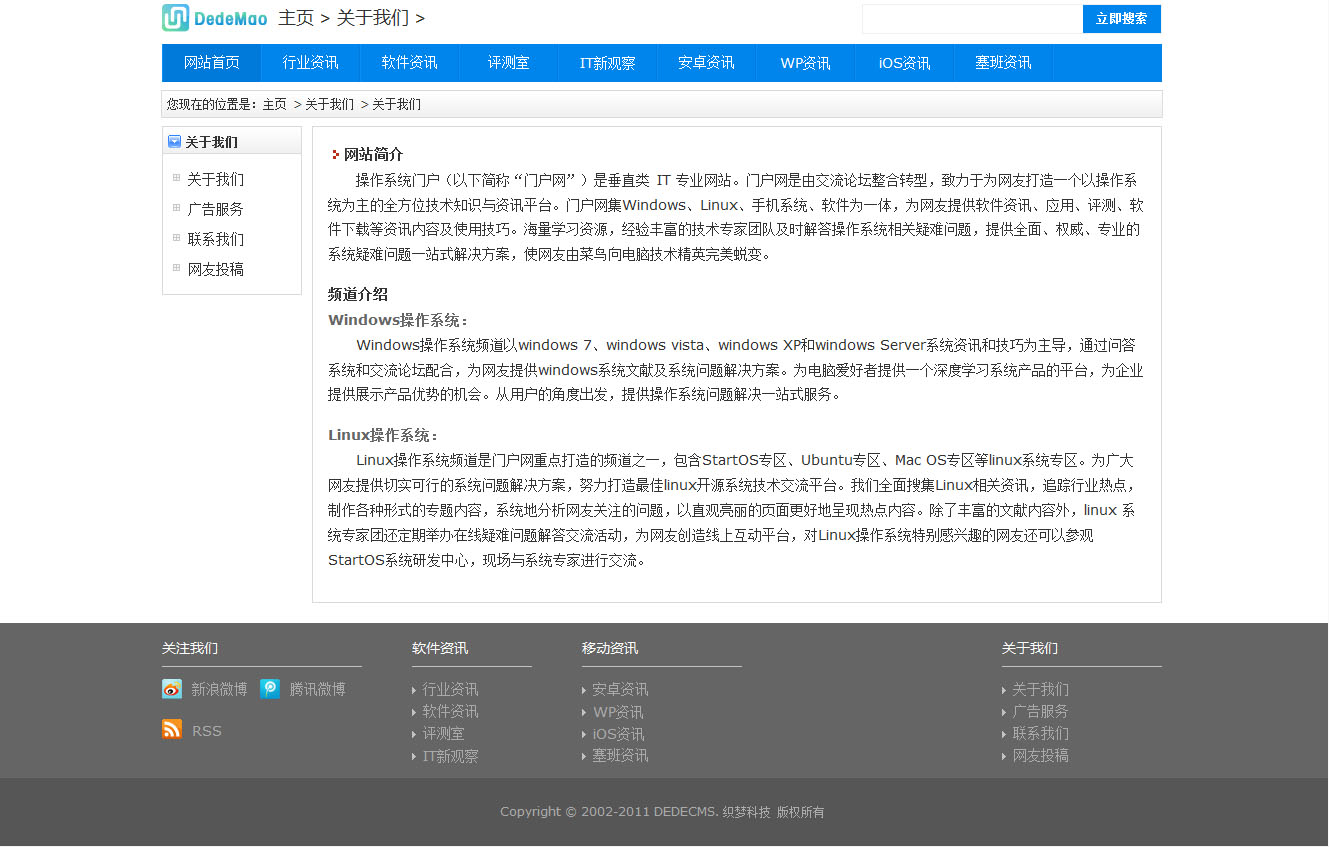Open the Tencent Weibo icon in footer
Screen dimensions: 1329x847
tap(270, 689)
